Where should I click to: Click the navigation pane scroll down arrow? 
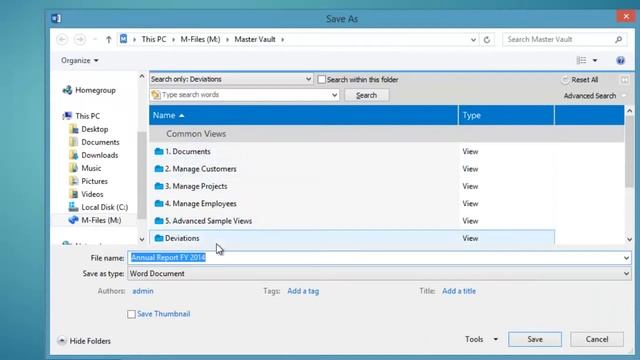pyautogui.click(x=142, y=239)
